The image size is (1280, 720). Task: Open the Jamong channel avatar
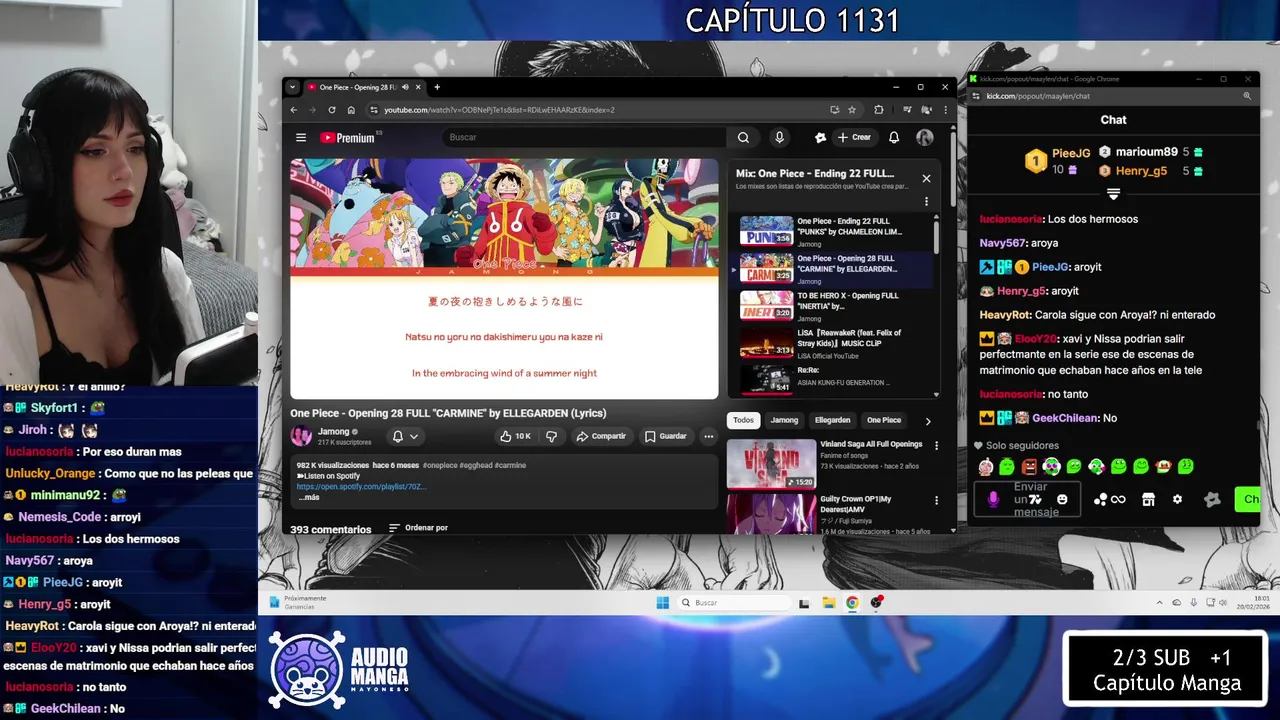[x=301, y=436]
